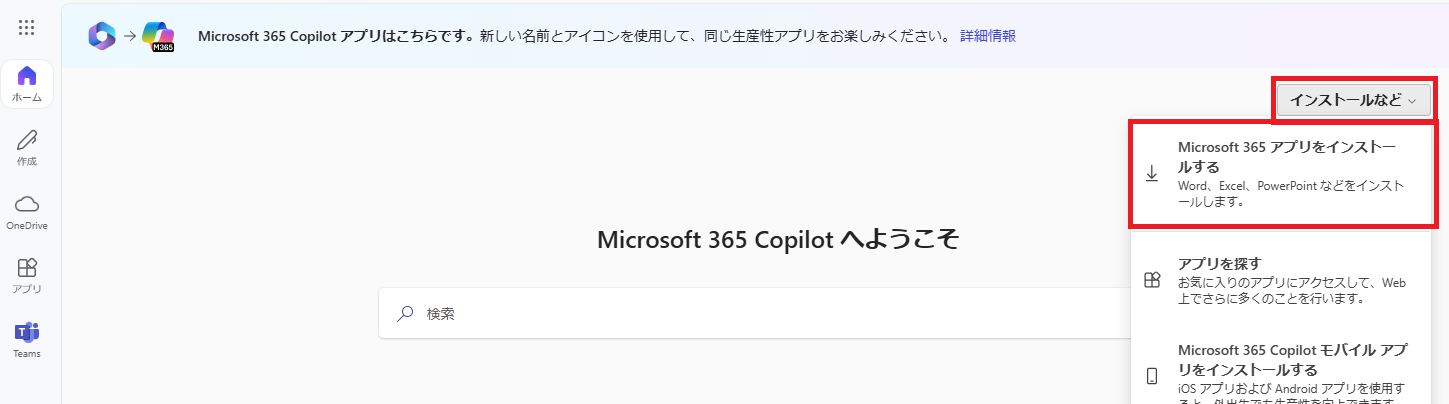Image resolution: width=1449 pixels, height=404 pixels.
Task: Open the app launcher waffle icon
Action: pyautogui.click(x=27, y=28)
